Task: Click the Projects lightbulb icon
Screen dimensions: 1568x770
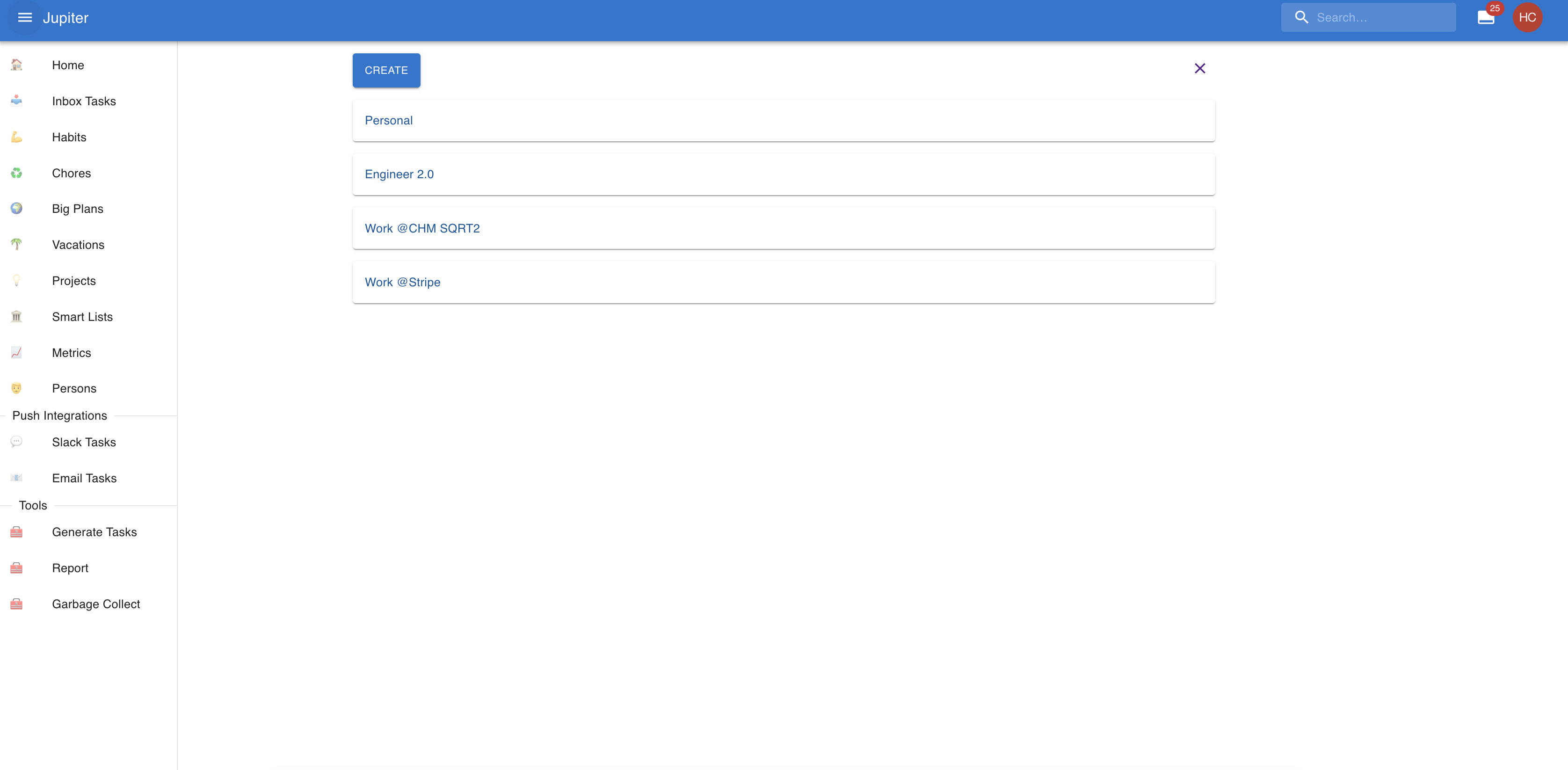Action: tap(16, 280)
